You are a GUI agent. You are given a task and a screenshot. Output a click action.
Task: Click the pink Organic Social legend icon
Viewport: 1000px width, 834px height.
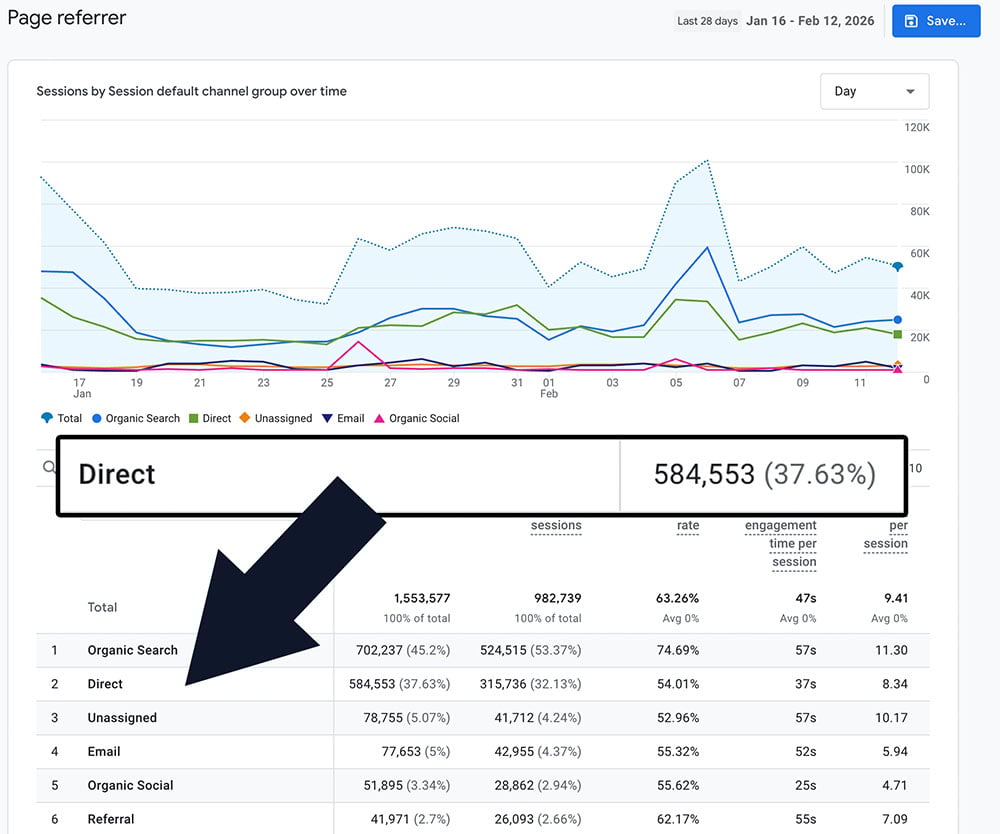click(379, 418)
